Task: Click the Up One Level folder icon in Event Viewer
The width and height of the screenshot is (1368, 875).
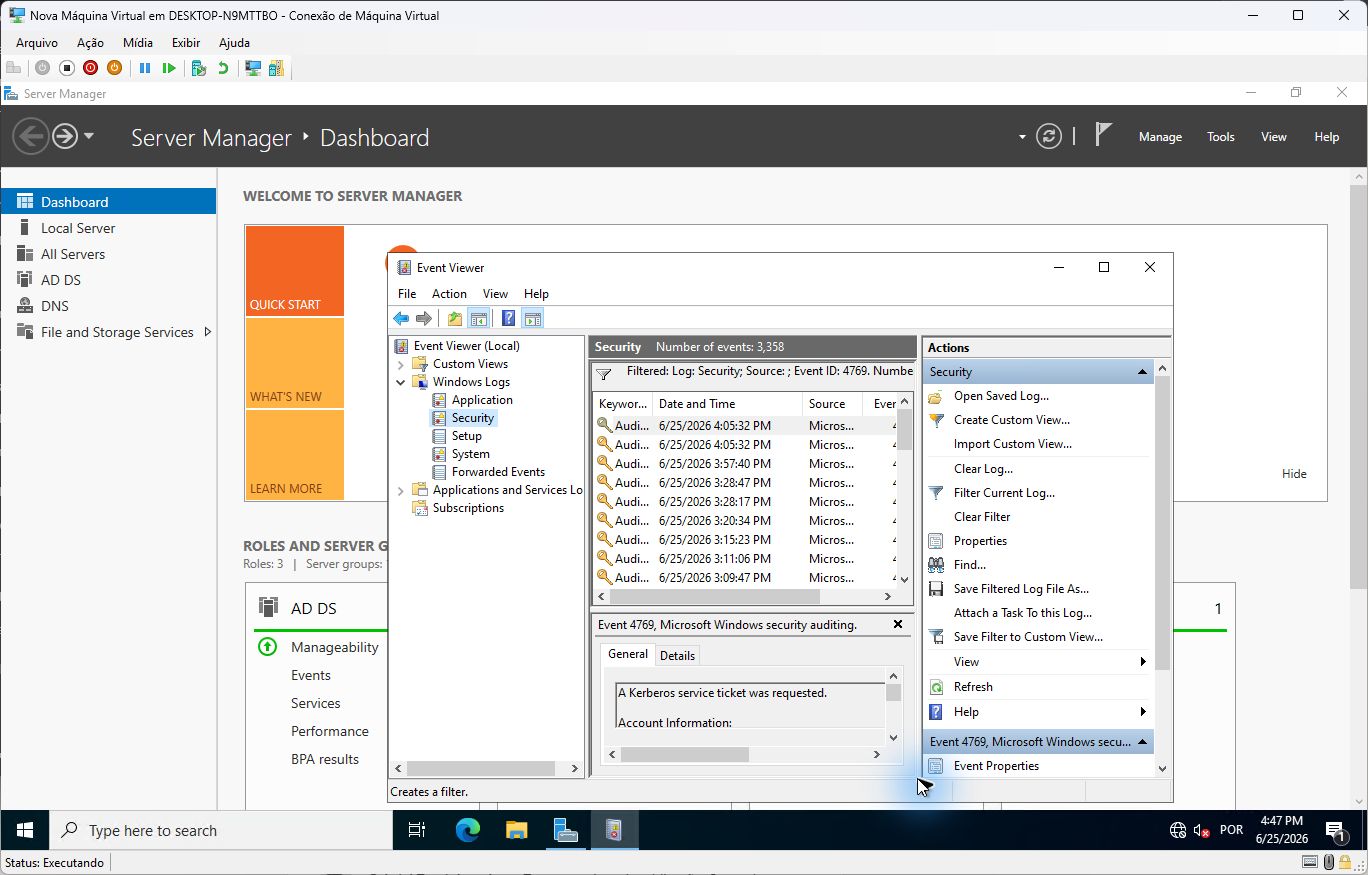Action: pyautogui.click(x=455, y=319)
